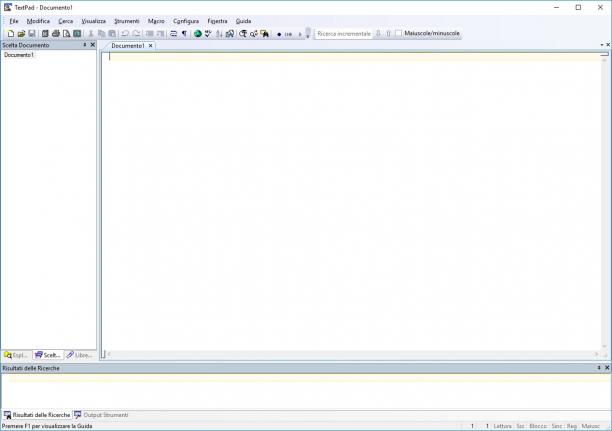
Task: Click the green icon beside Print Preview
Action: pos(77,34)
